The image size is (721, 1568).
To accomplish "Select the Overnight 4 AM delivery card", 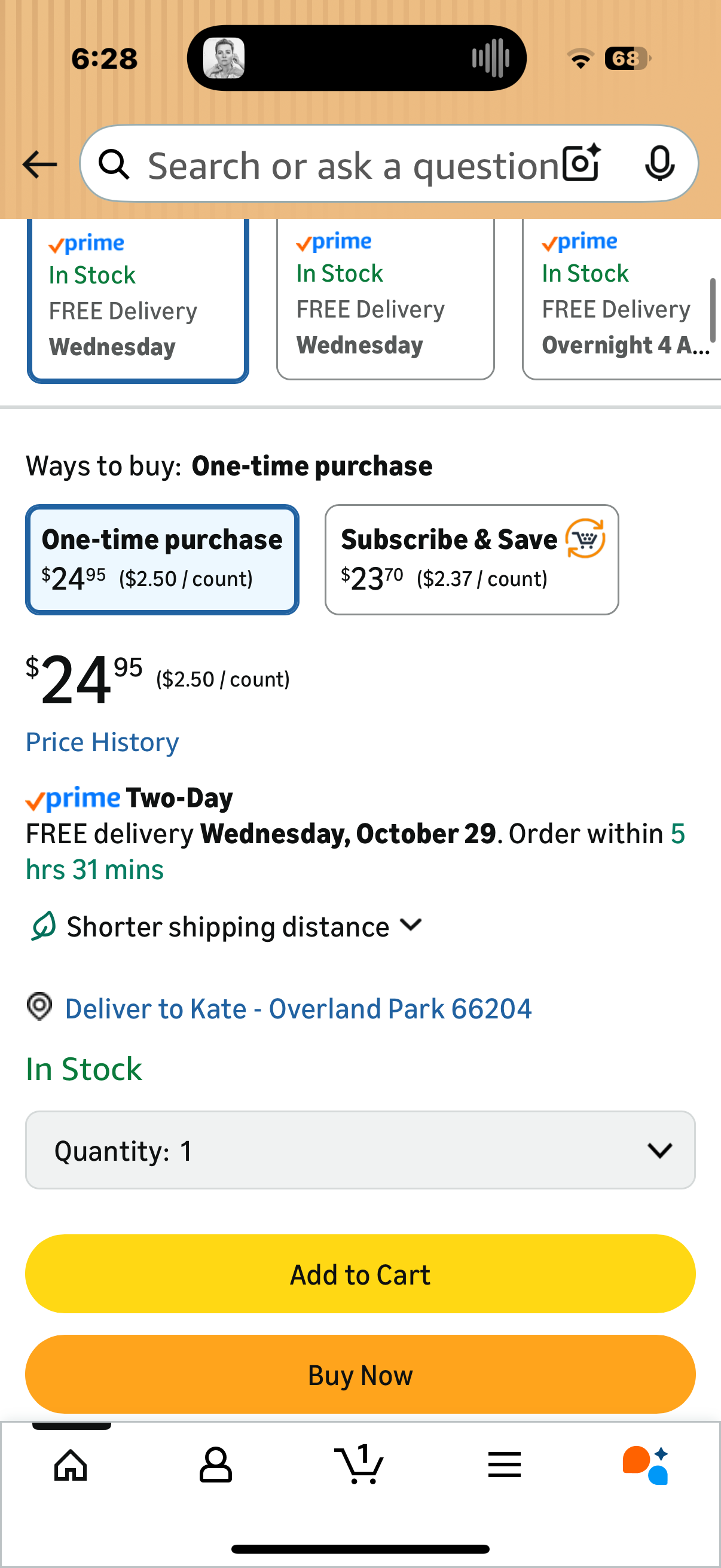I will click(622, 298).
